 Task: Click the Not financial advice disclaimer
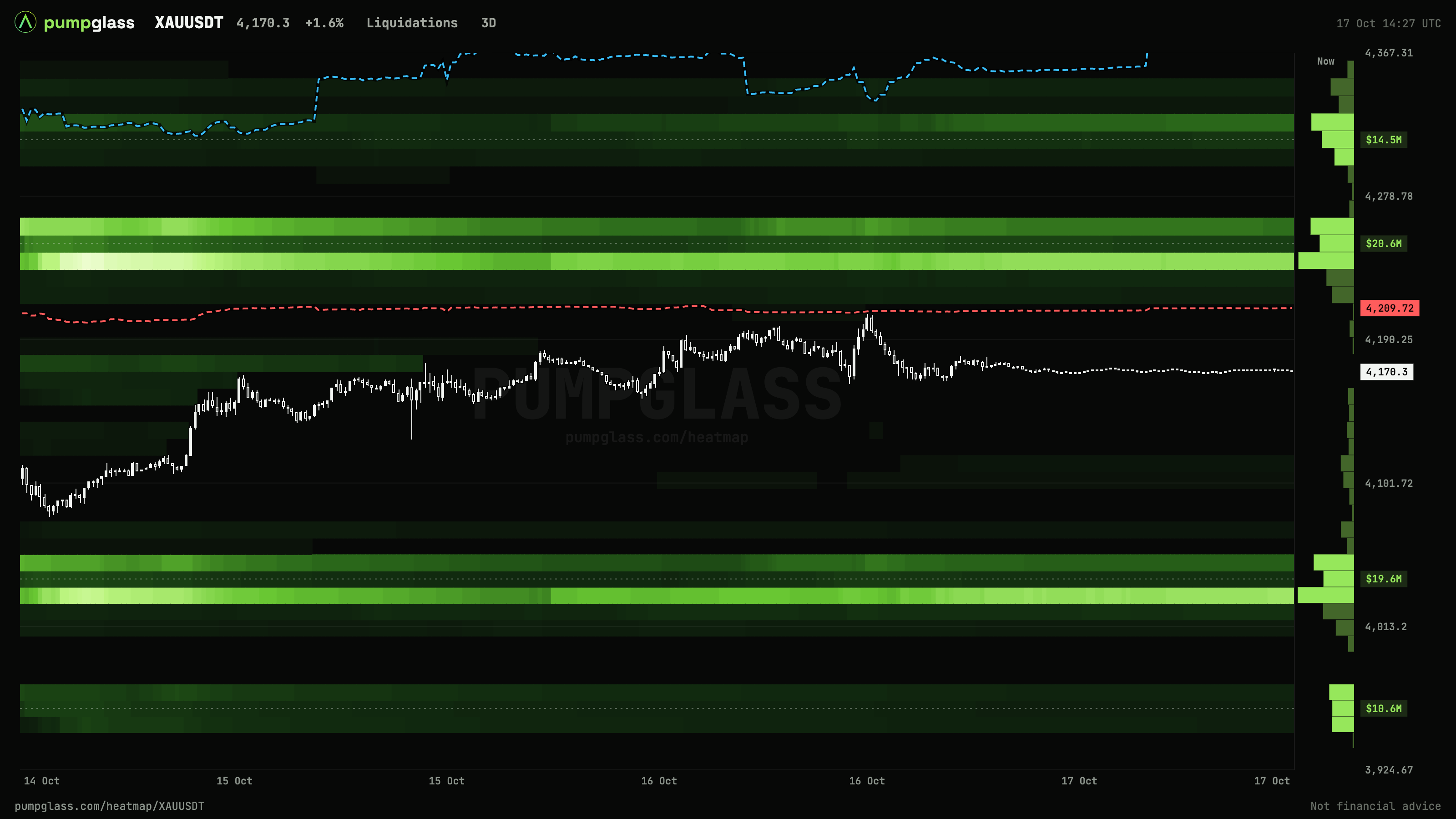coord(1376,807)
